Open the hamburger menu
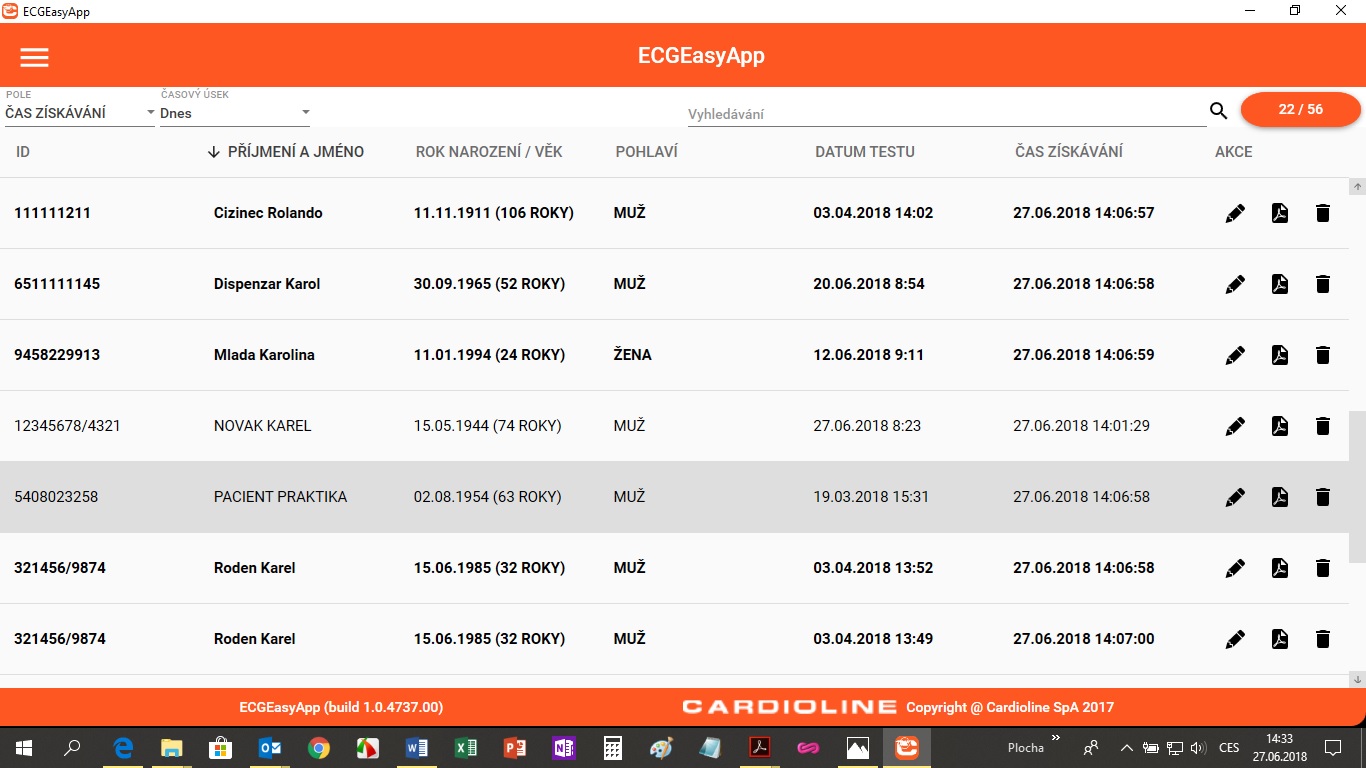Screen dimensions: 1366x768 (x=35, y=57)
